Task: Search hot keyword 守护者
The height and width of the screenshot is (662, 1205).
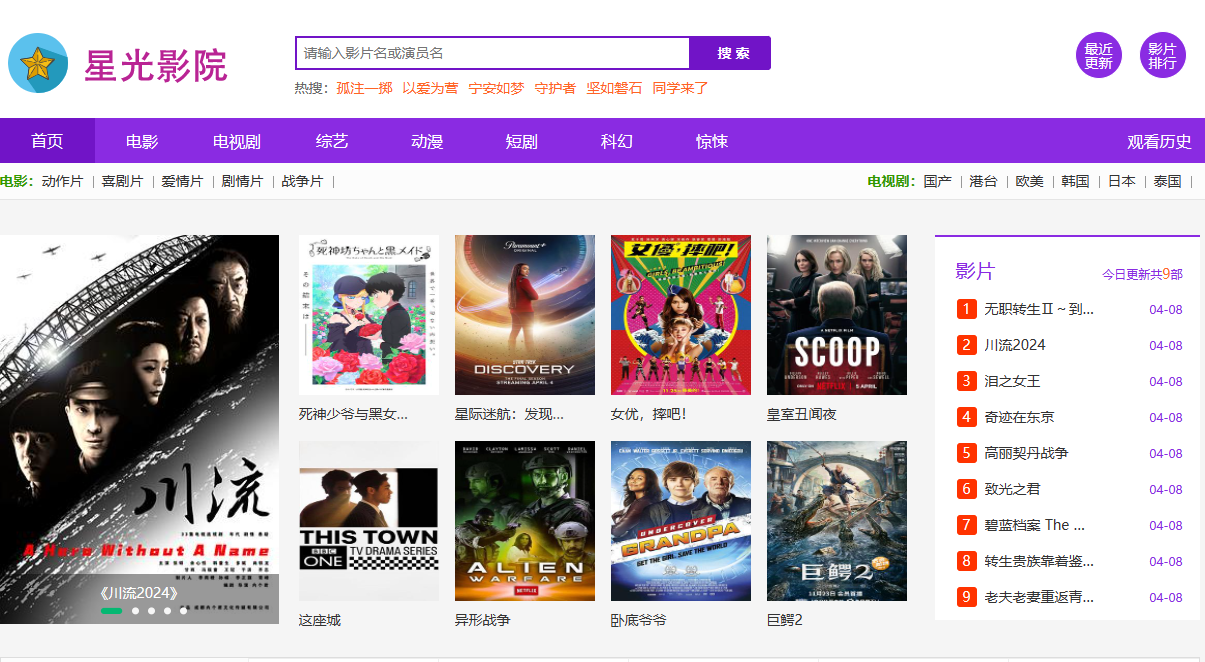Action: [x=555, y=88]
